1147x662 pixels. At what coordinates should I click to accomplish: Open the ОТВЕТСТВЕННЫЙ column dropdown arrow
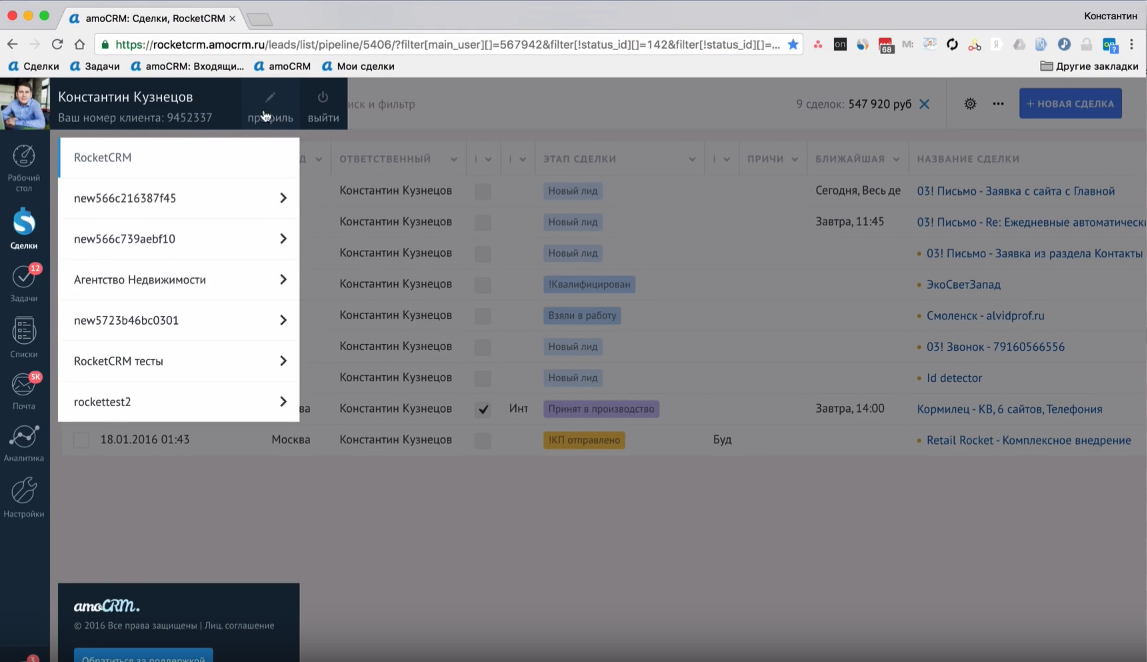pyautogui.click(x=453, y=159)
